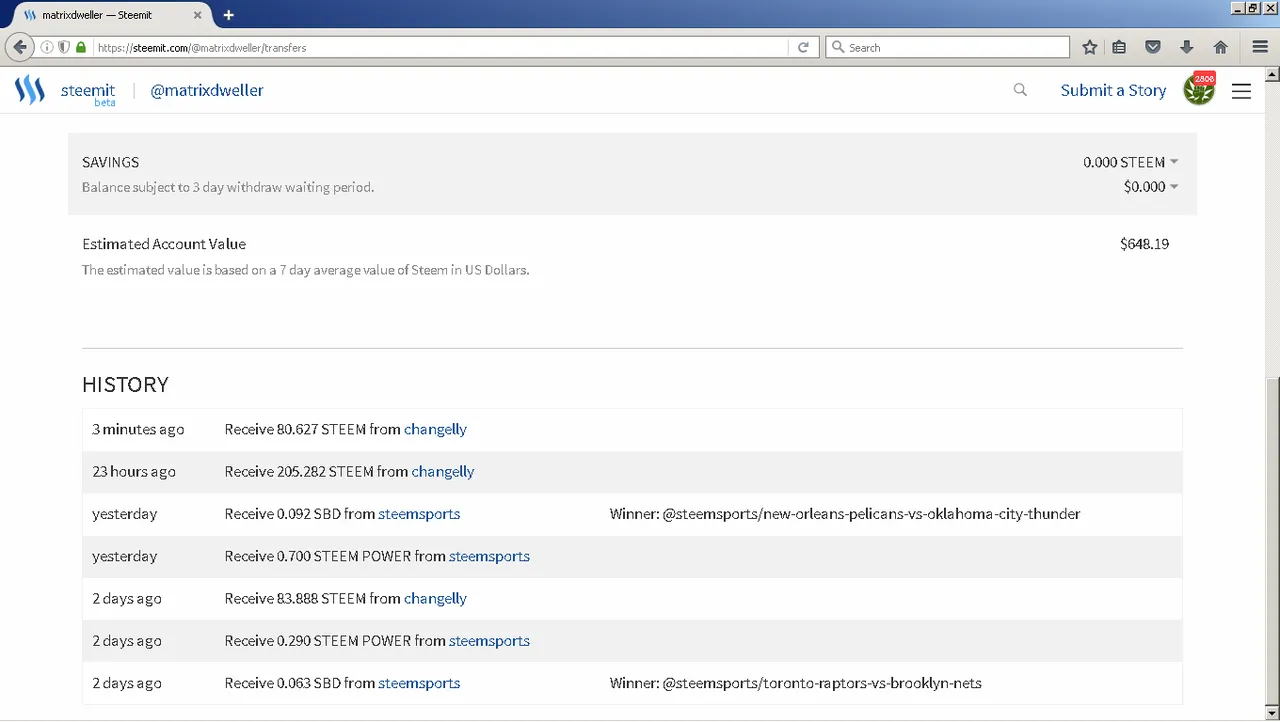The image size is (1280, 722).
Task: Open @matrixdweller profile link in header
Action: click(x=207, y=90)
